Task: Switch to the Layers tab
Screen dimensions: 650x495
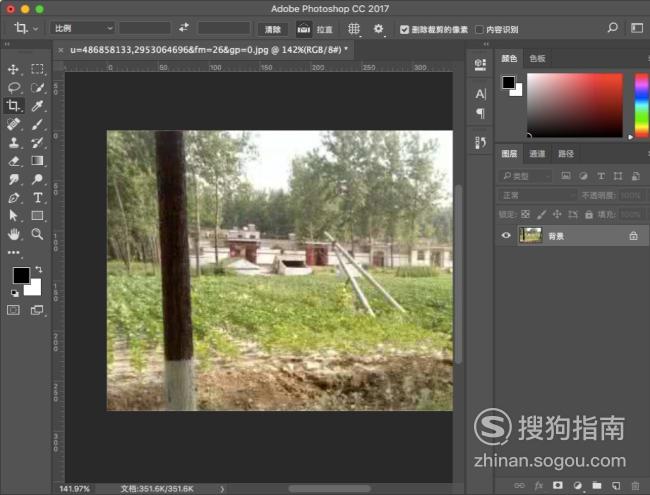Action: click(509, 154)
